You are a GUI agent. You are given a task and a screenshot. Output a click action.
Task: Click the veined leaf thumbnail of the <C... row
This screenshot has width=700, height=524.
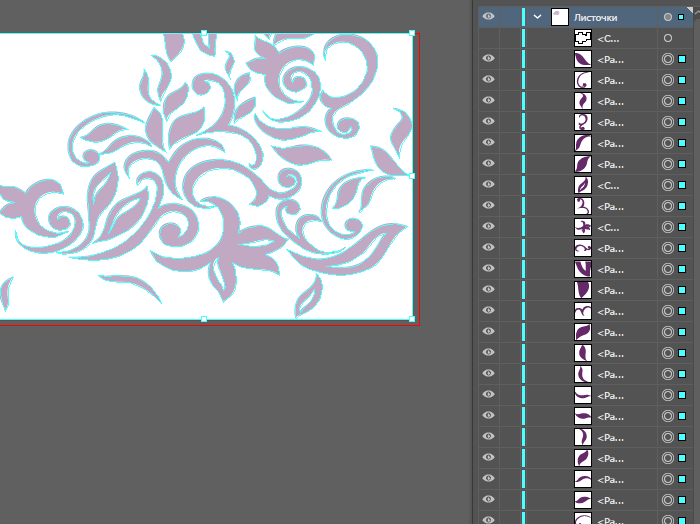(x=583, y=185)
